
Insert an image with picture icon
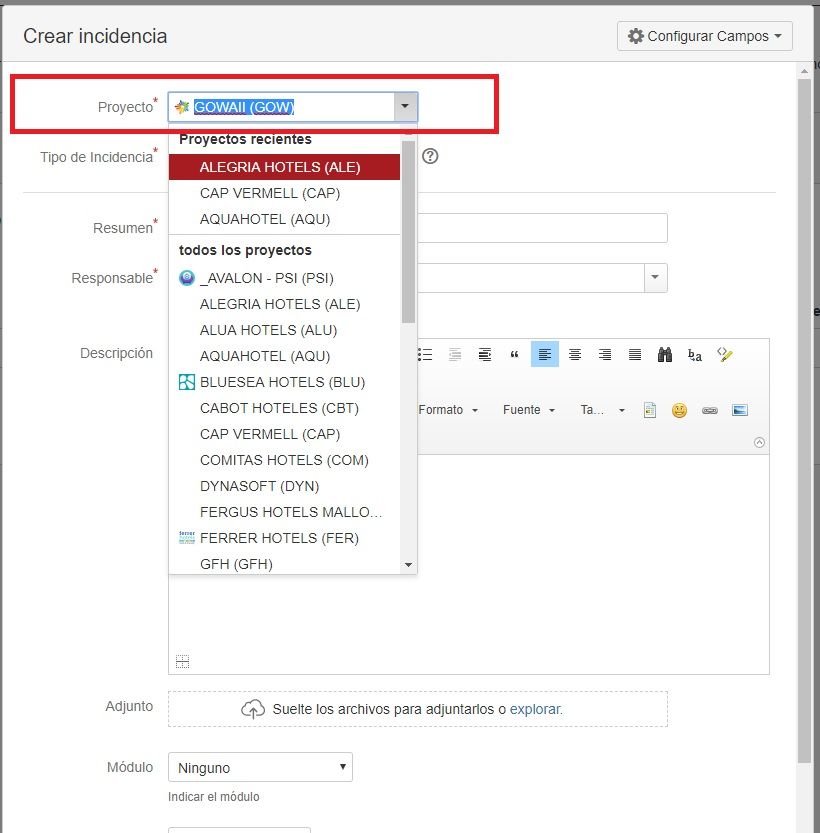(740, 410)
